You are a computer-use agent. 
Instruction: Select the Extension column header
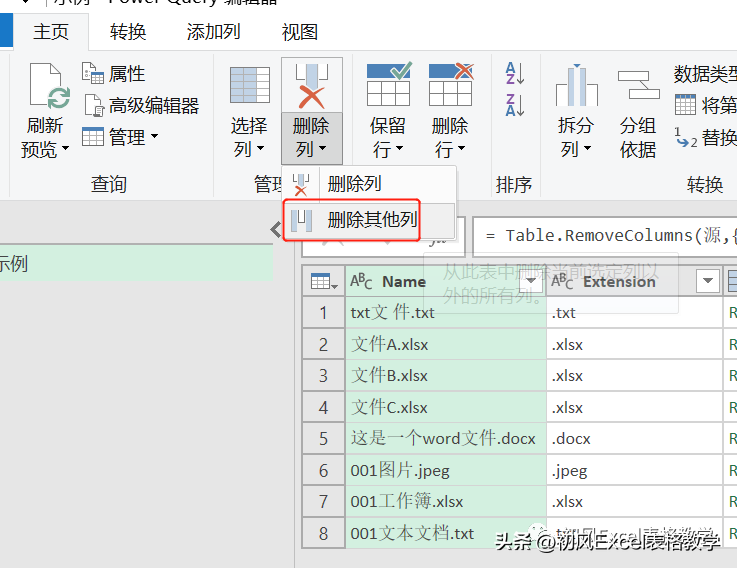[634, 281]
